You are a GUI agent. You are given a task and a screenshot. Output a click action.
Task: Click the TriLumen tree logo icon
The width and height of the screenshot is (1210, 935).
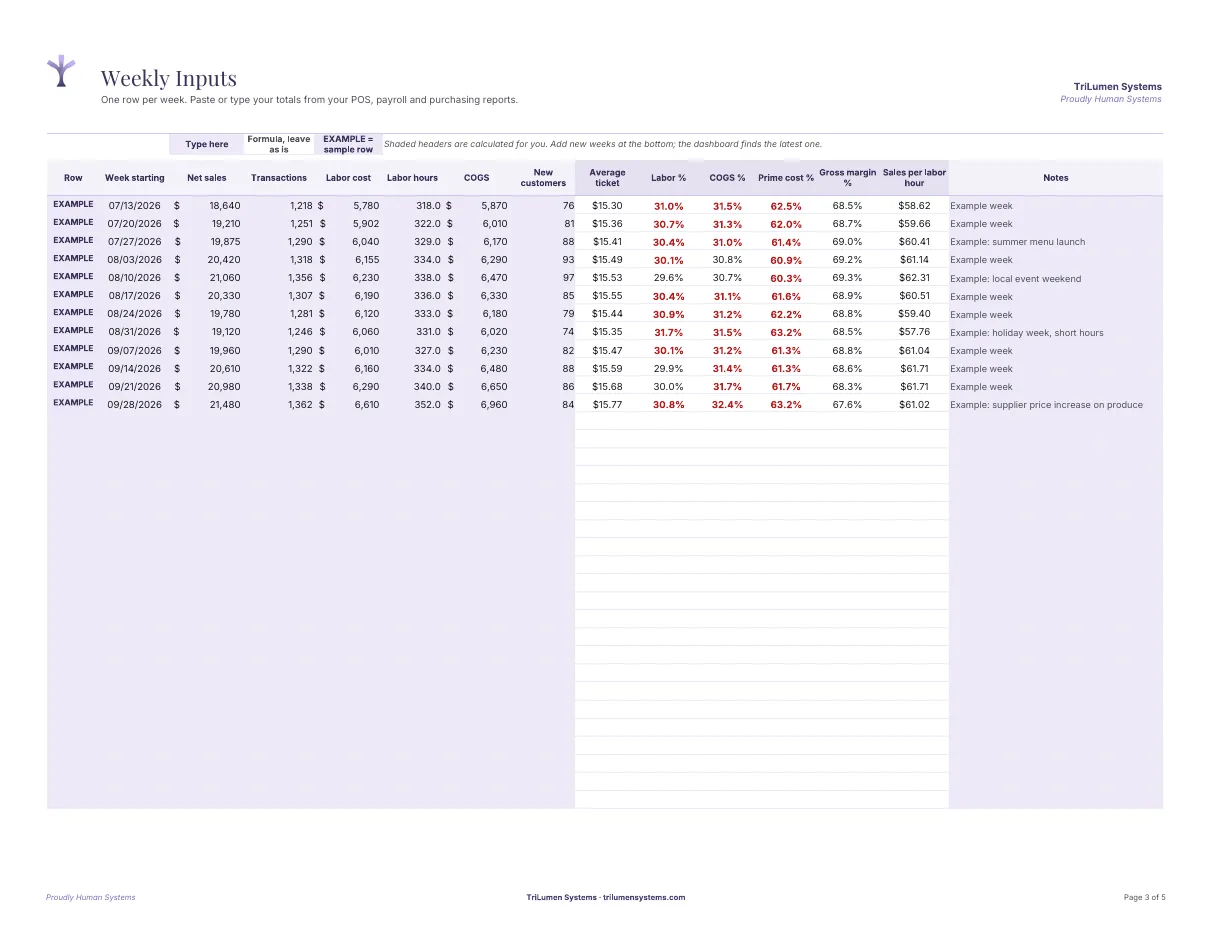click(x=61, y=70)
